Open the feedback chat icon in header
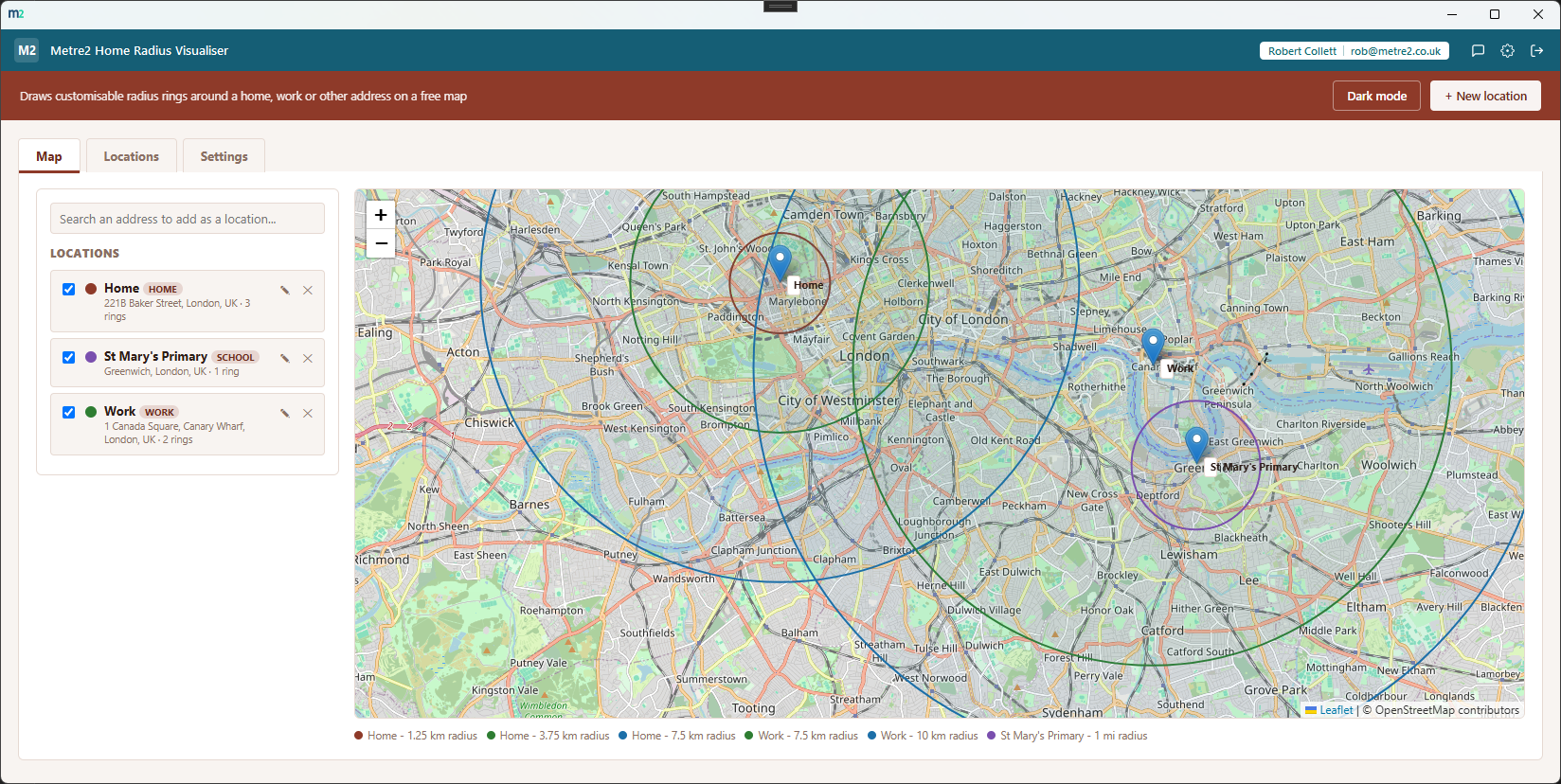 tap(1478, 51)
